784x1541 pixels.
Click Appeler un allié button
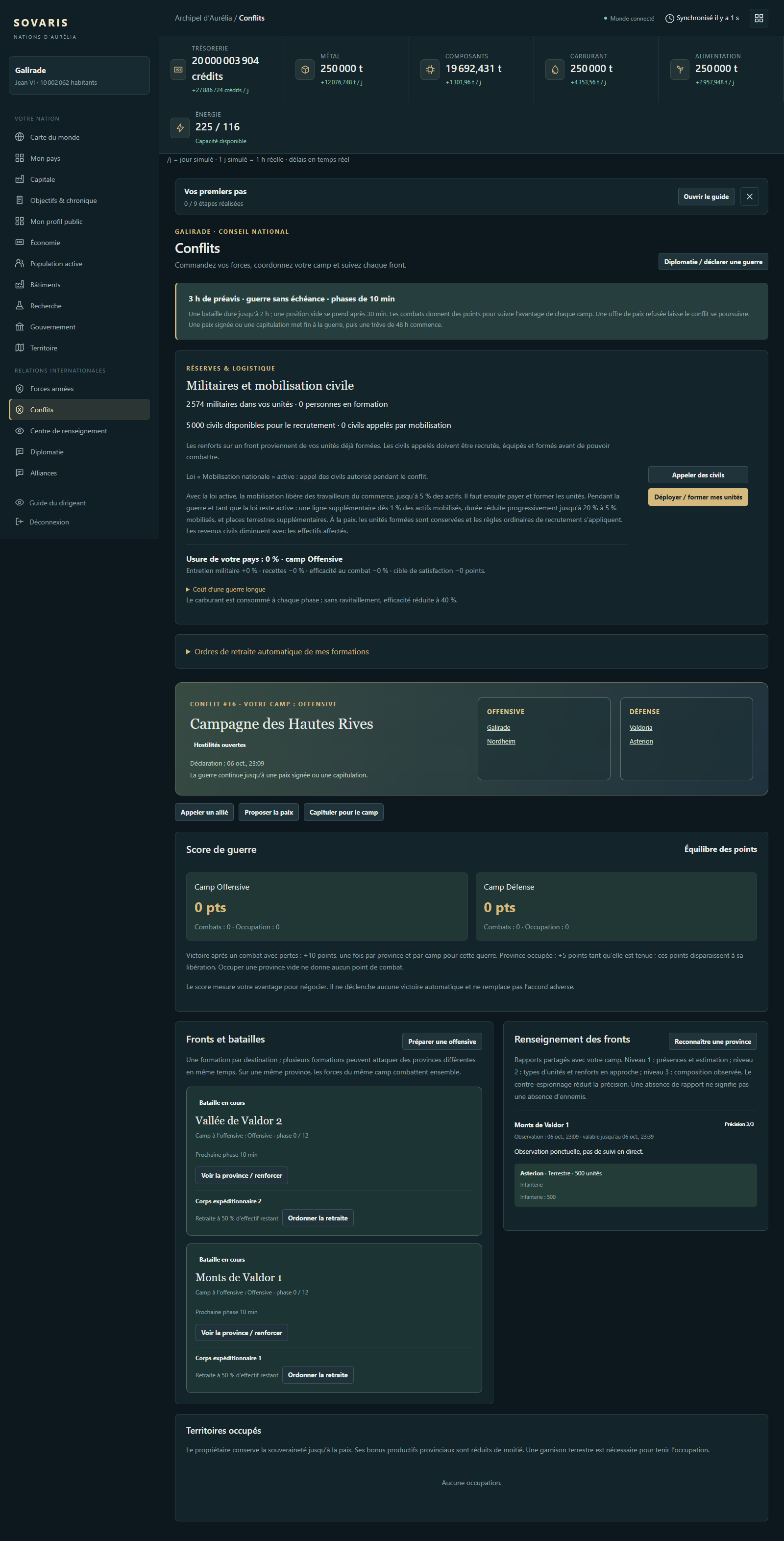(x=204, y=812)
